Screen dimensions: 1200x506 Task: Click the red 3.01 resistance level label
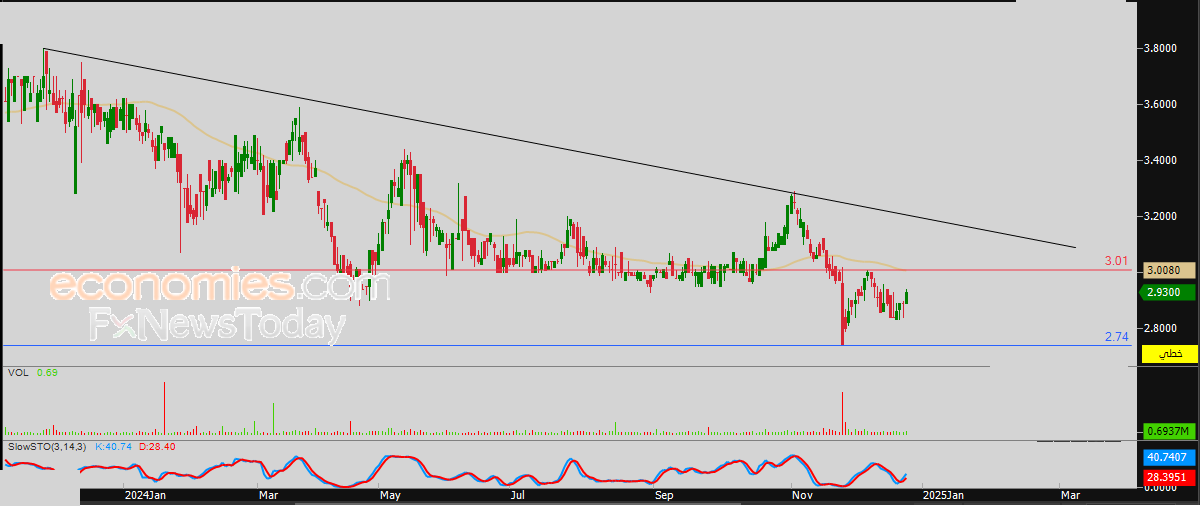click(1116, 261)
